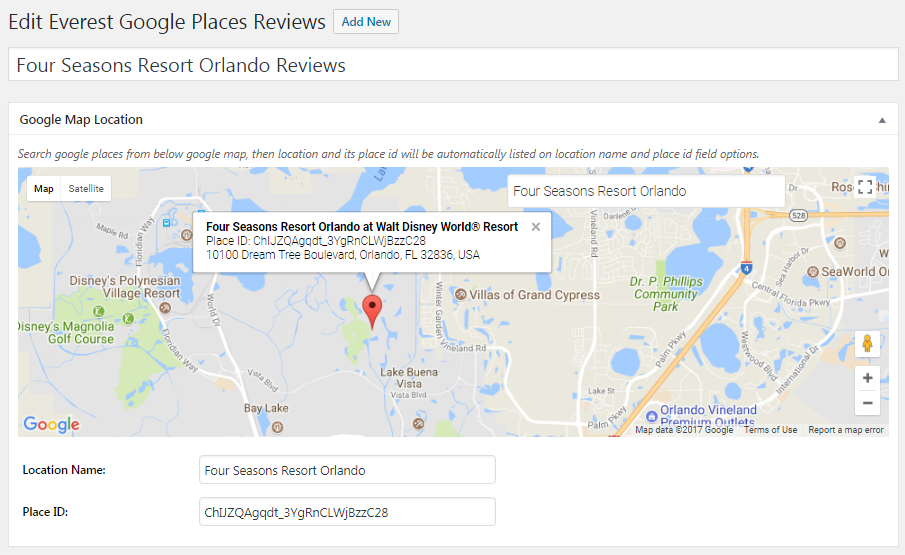This screenshot has height=555, width=905.
Task: Click the place marker near Bay Lake
Action: click(x=277, y=427)
